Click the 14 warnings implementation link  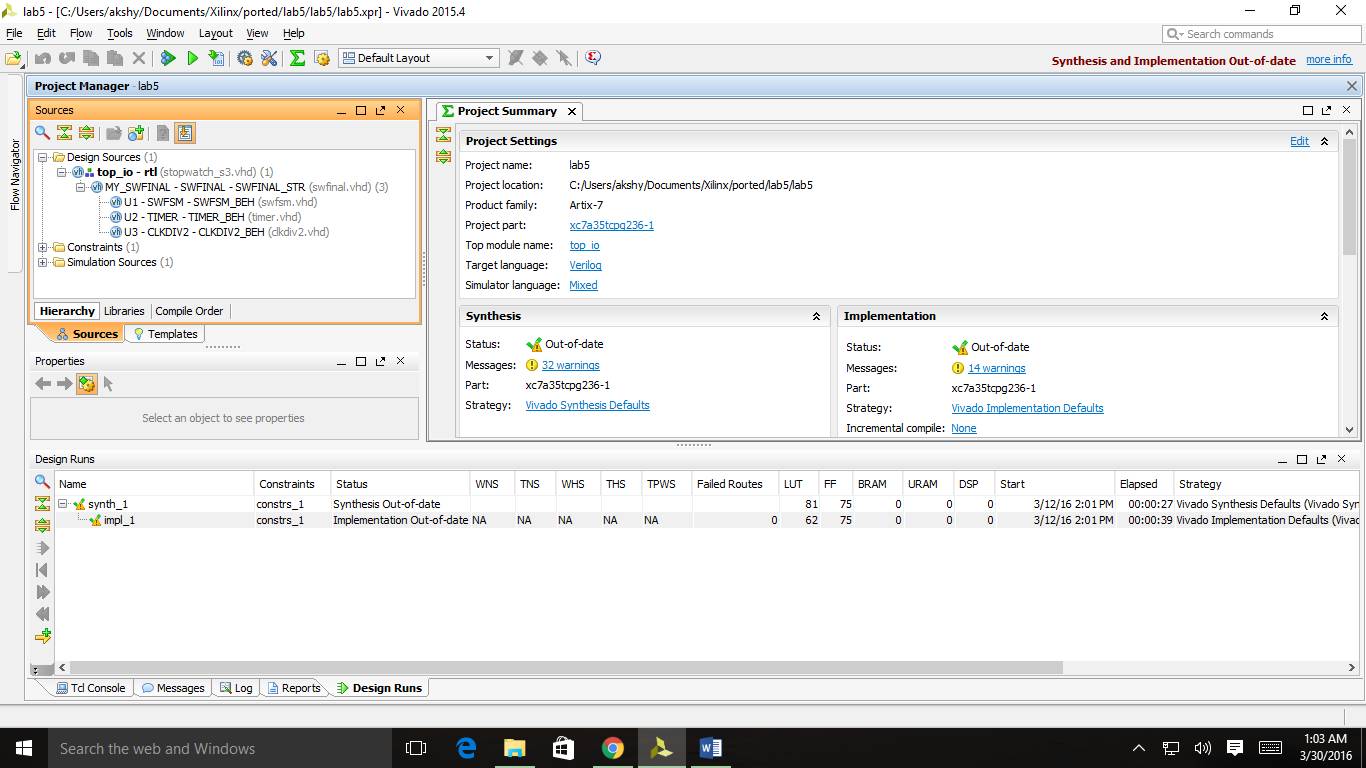pyautogui.click(x=996, y=368)
